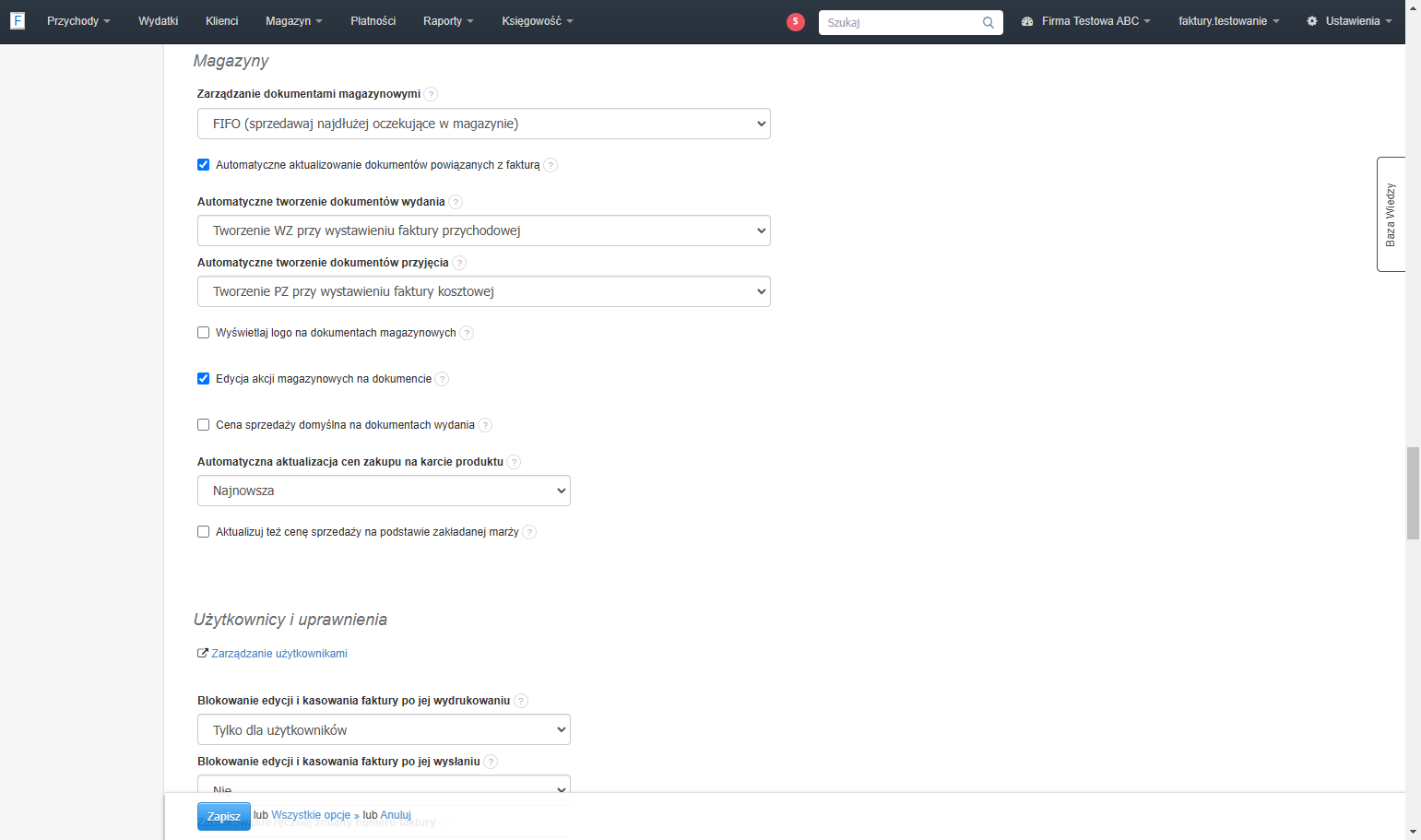Show help for Zarządzanie dokumentami magazynowymi
The height and width of the screenshot is (840, 1421).
[x=431, y=94]
